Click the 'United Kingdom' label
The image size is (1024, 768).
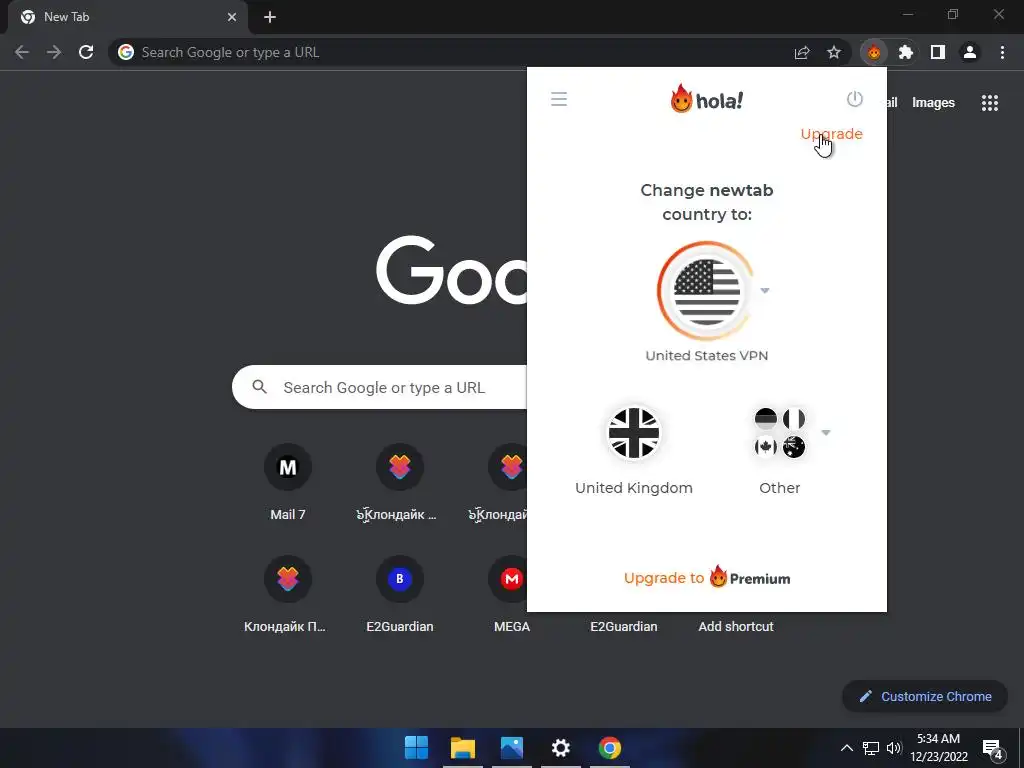pyautogui.click(x=633, y=488)
